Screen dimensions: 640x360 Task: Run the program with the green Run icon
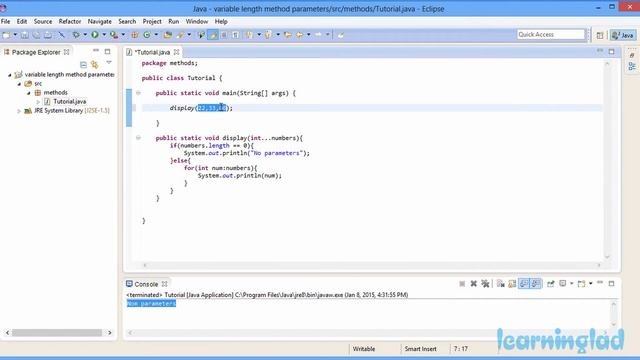click(x=95, y=35)
